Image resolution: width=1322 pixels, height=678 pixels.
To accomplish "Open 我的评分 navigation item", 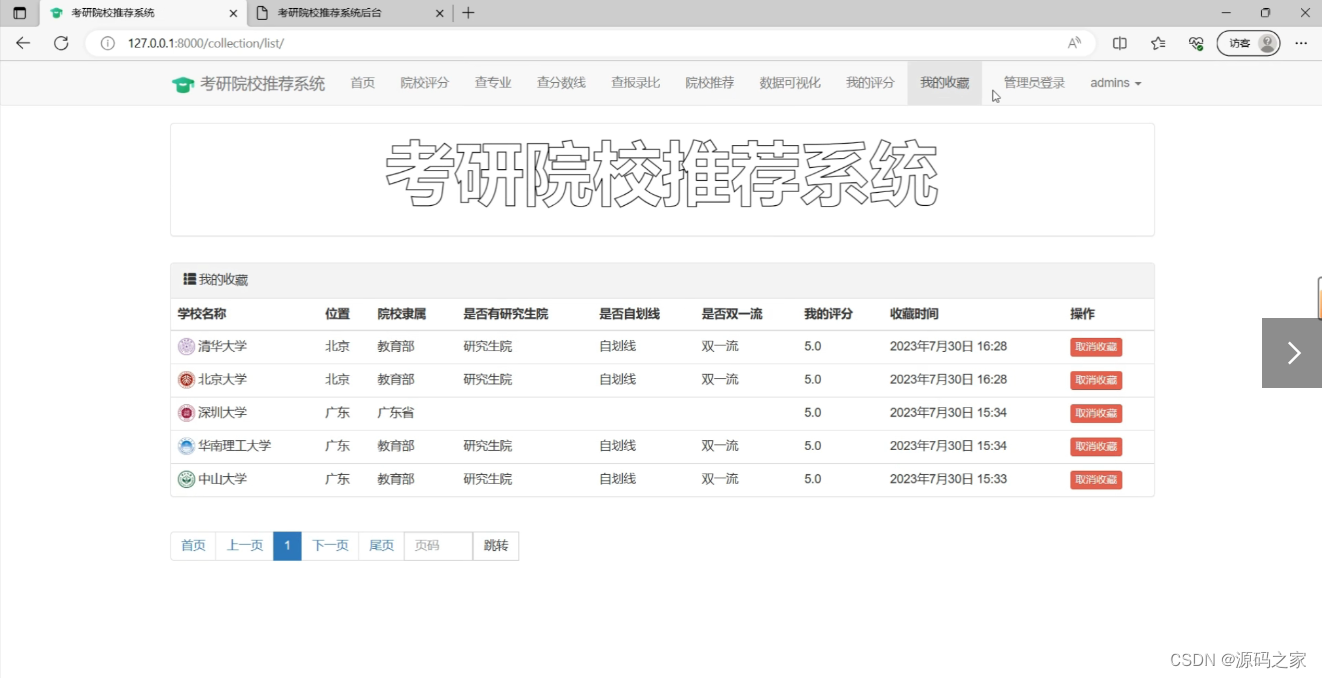I will 870,83.
